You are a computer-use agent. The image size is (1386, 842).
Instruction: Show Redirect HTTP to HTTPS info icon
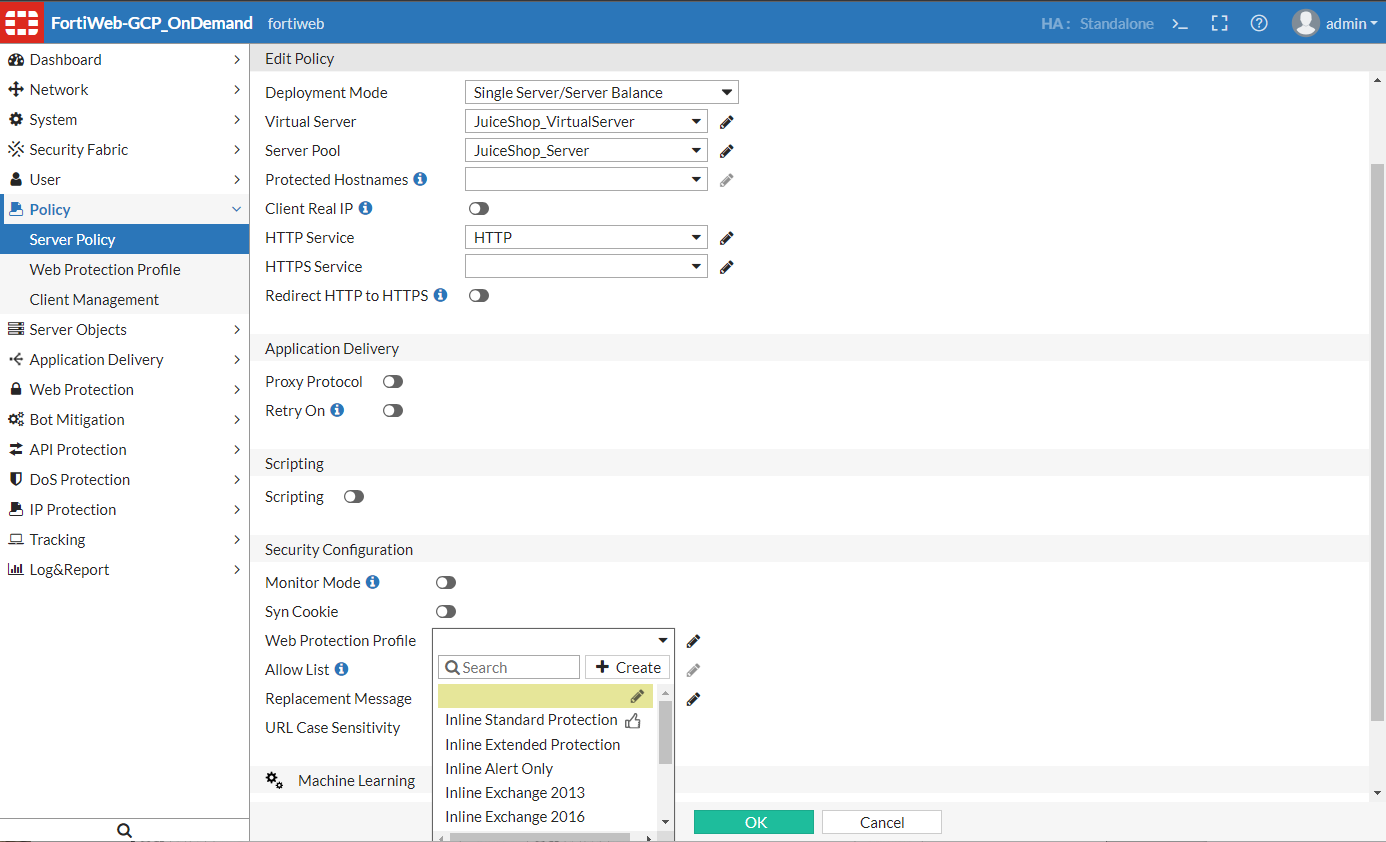[440, 295]
